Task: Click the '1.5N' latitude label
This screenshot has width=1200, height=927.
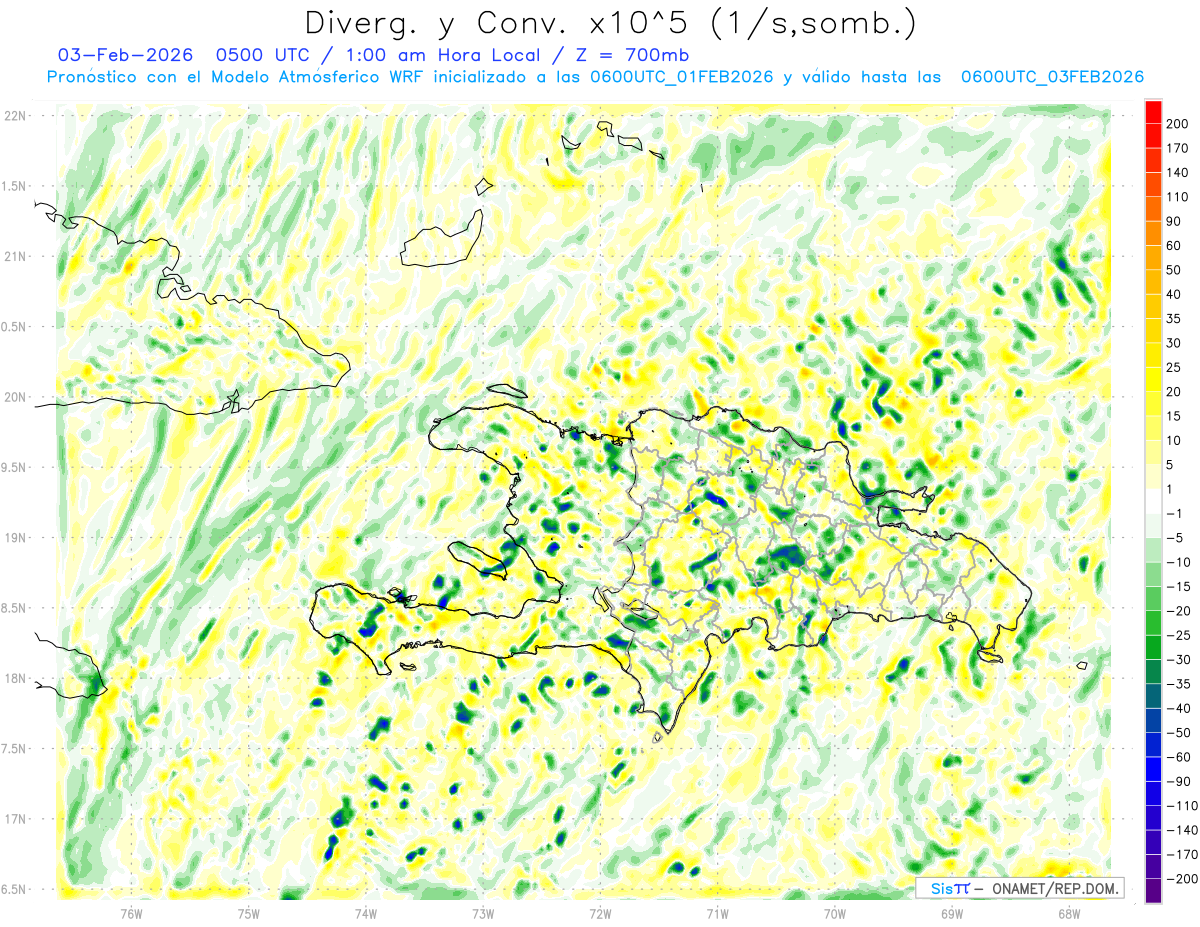Action: coord(13,186)
